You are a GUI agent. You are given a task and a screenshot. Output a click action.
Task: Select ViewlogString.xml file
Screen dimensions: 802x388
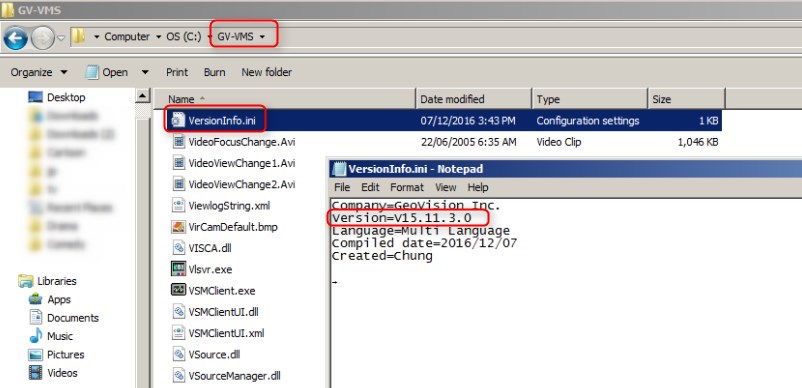coord(229,206)
